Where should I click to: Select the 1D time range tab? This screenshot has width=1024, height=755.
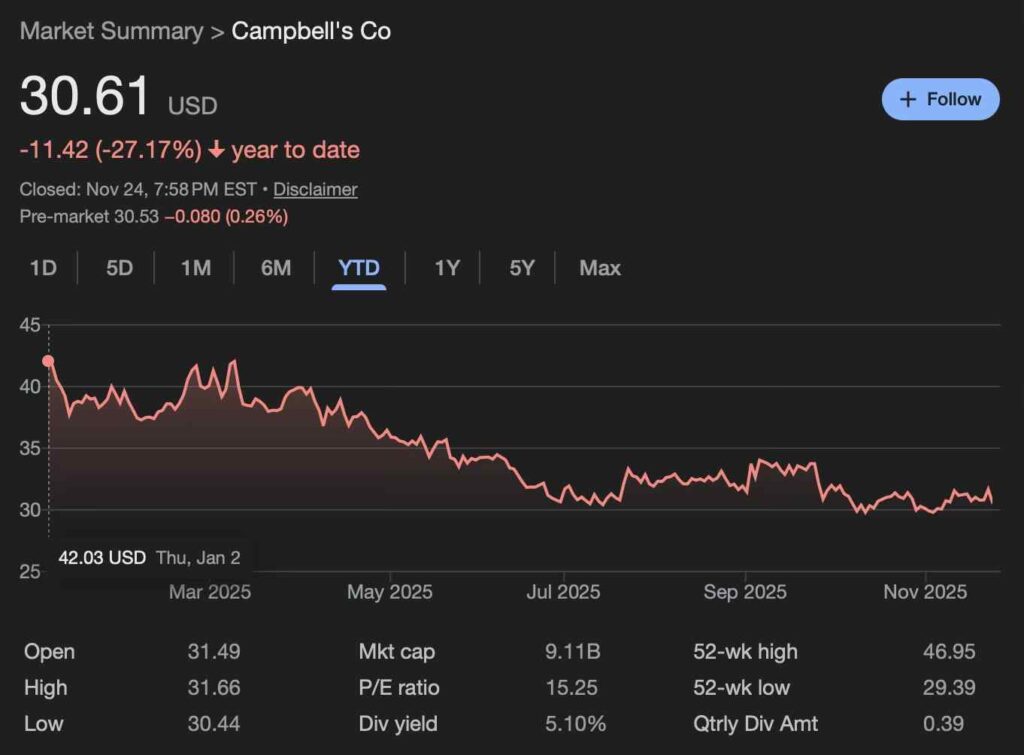click(43, 268)
